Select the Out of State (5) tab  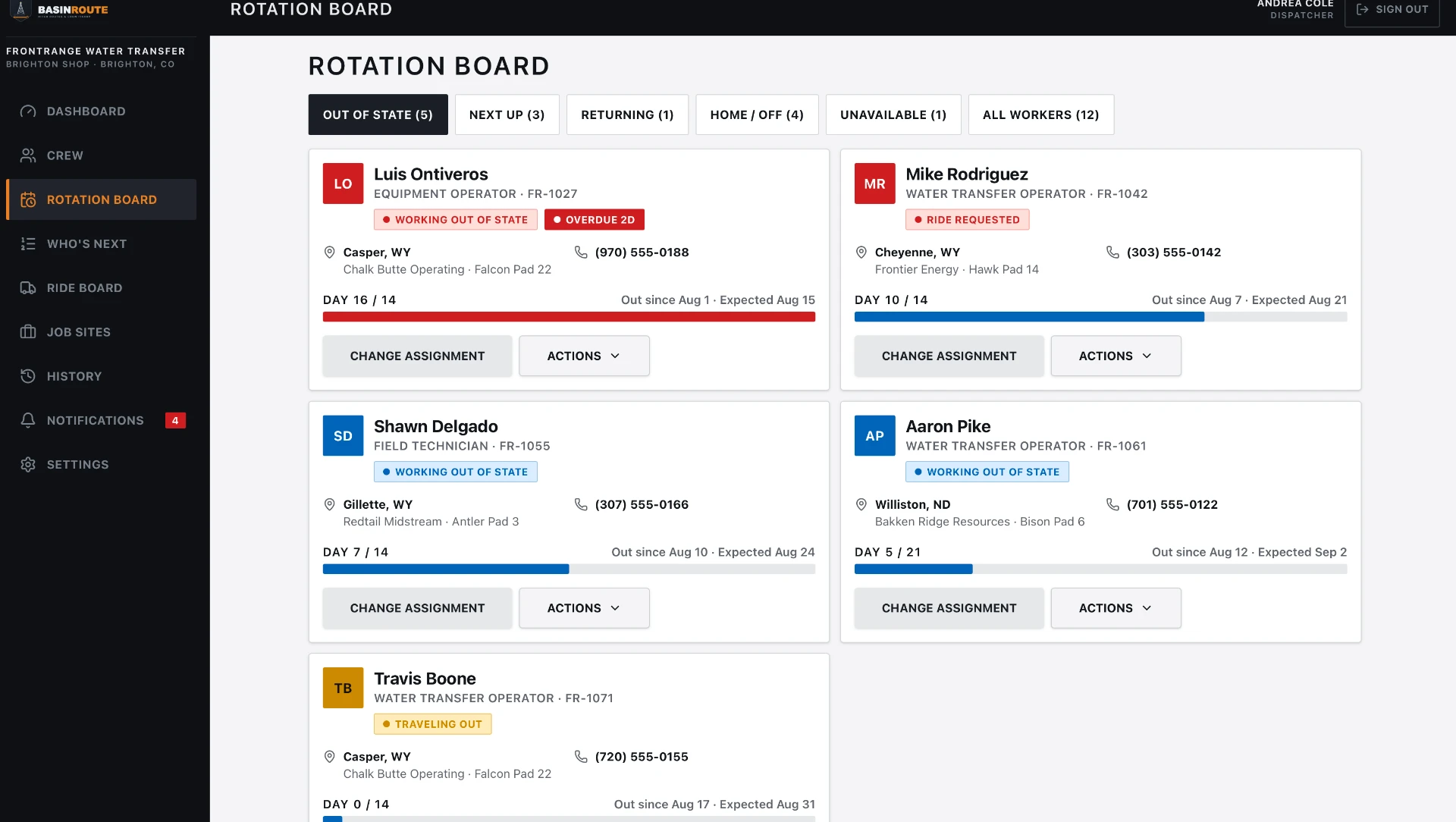pos(378,115)
